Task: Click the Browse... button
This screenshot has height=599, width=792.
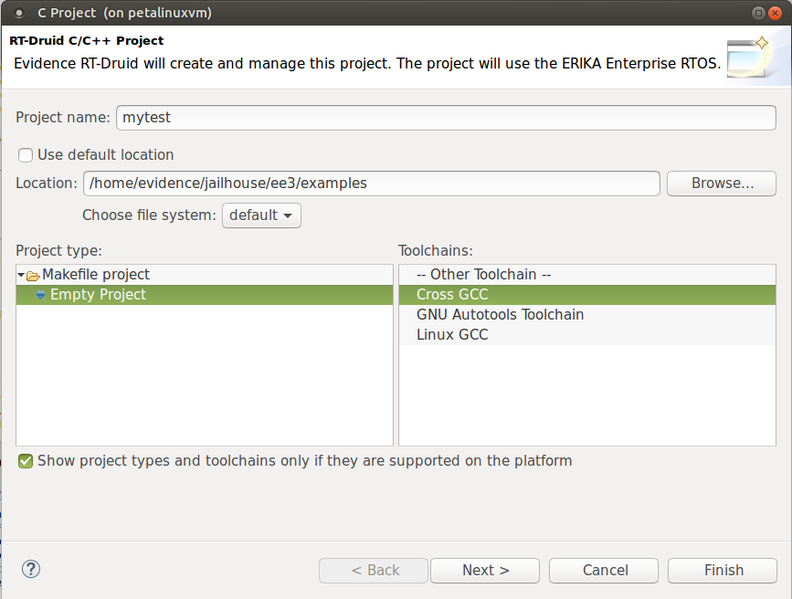Action: coord(721,183)
